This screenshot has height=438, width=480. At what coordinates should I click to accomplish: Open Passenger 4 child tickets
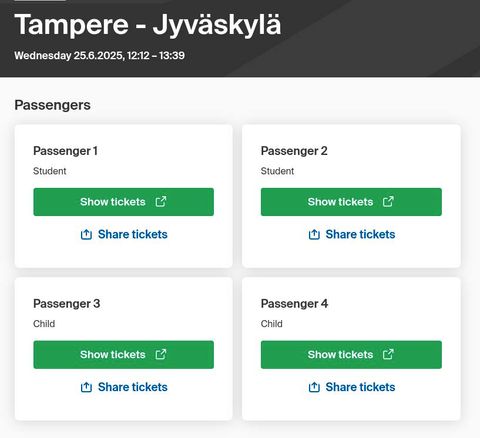coord(351,355)
